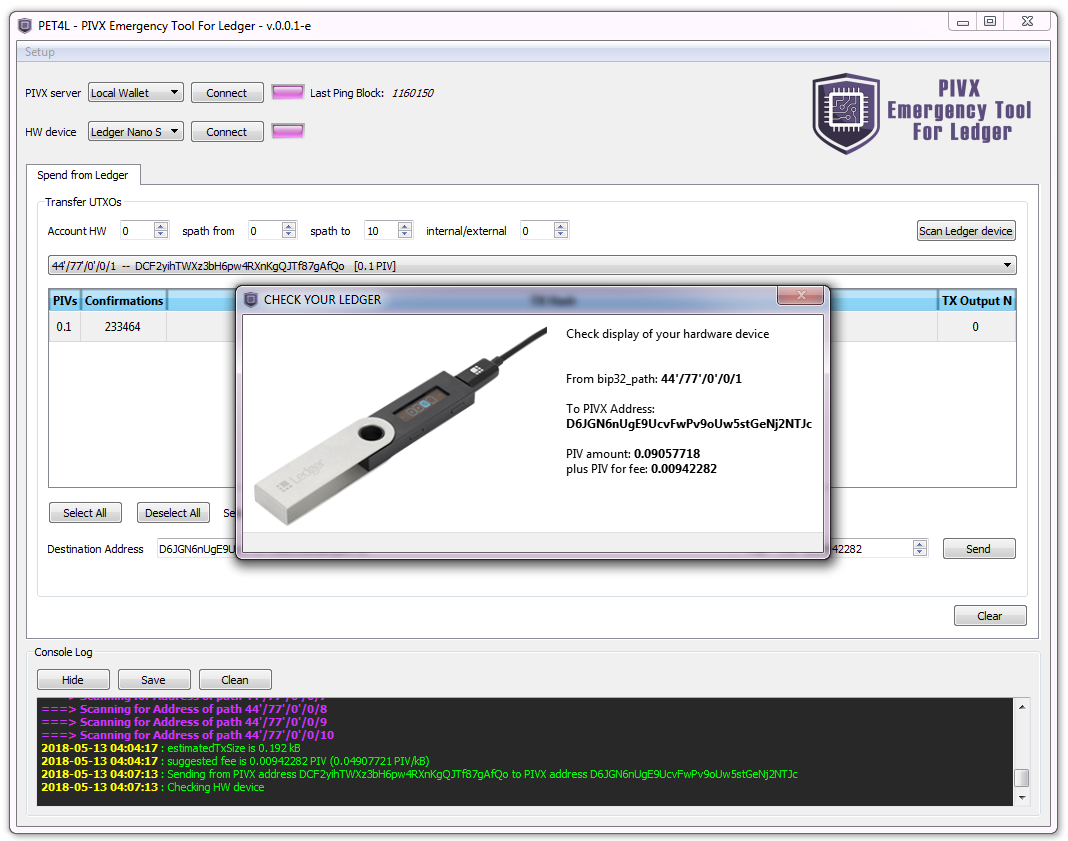Click the 'estimatedTxSize is 0.192 kB' log line
The height and width of the screenshot is (841, 1068).
[170, 748]
